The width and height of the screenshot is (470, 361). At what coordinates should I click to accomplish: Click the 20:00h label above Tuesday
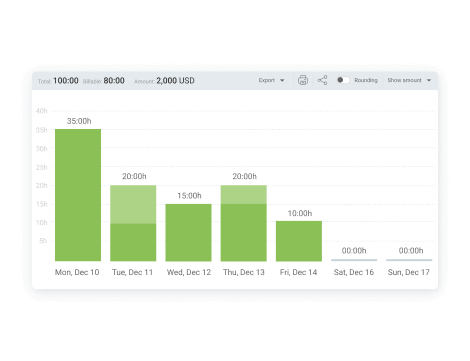[x=134, y=176]
